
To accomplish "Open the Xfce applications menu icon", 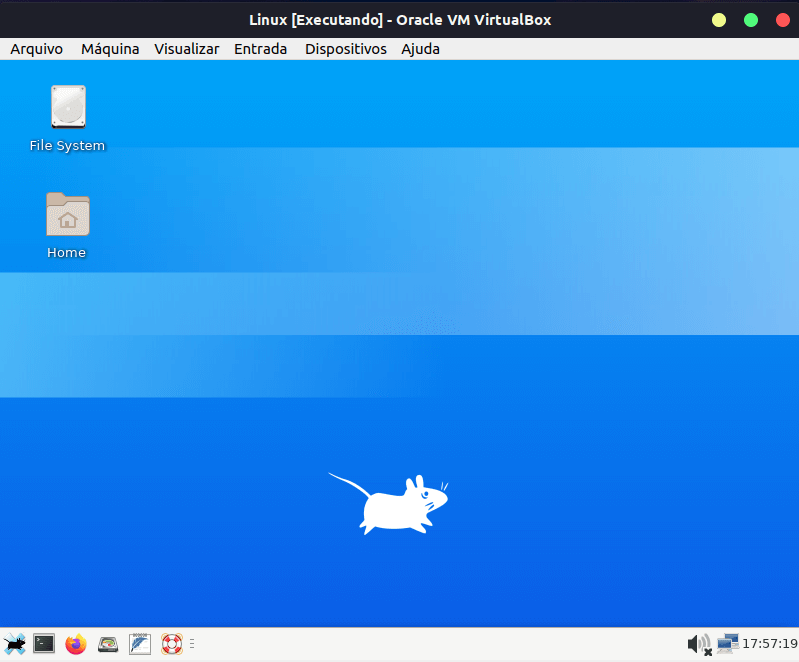I will [15, 644].
